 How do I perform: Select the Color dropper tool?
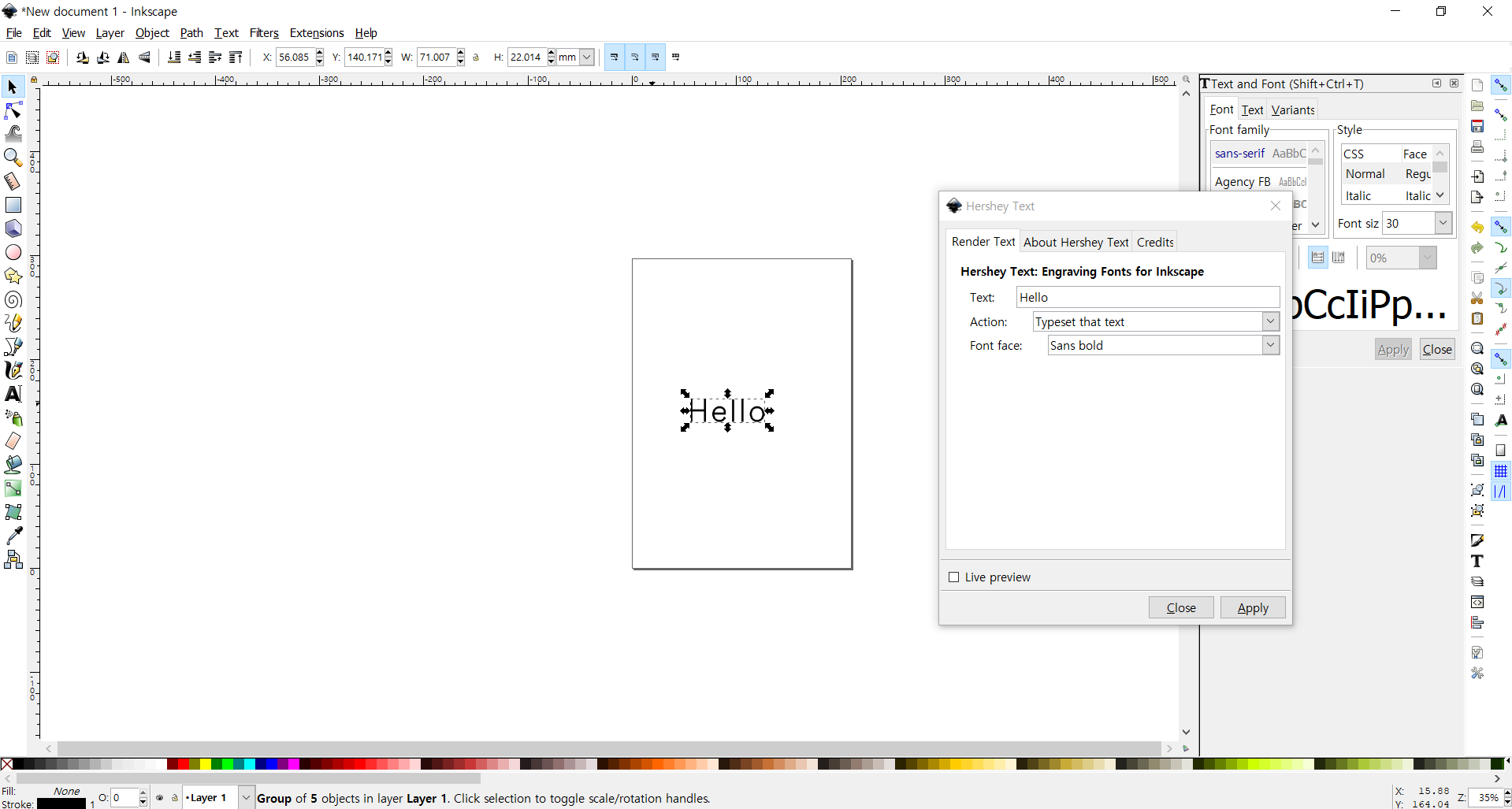click(13, 536)
